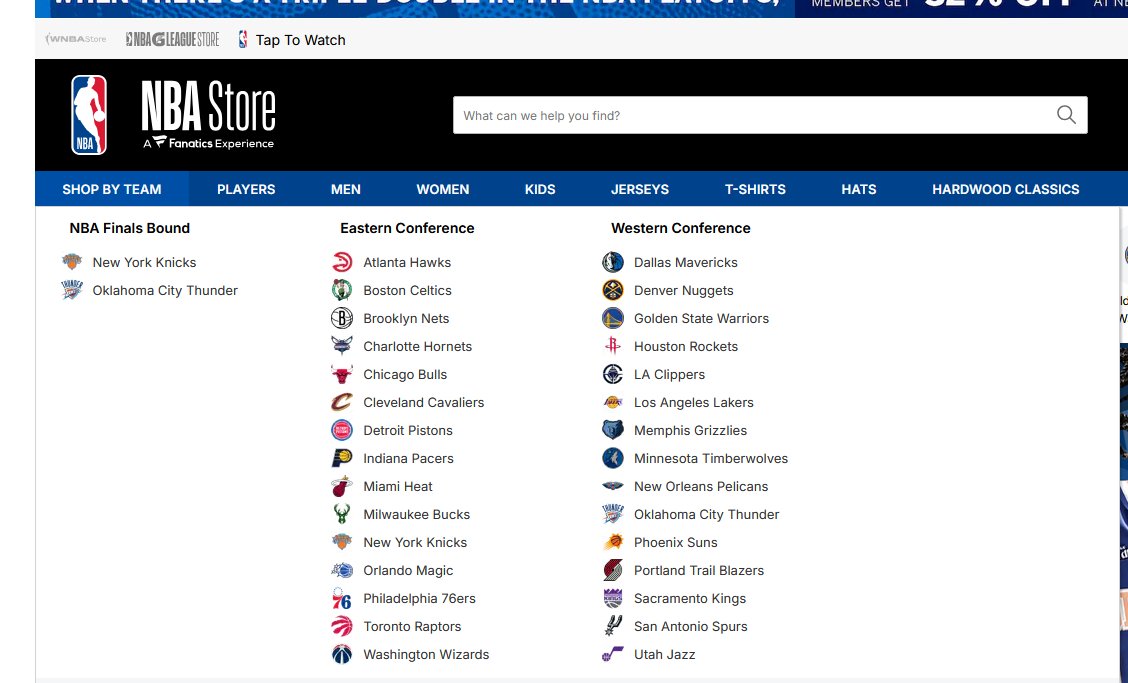The width and height of the screenshot is (1128, 683).
Task: Click the Washington Wizards logo icon
Action: (342, 655)
